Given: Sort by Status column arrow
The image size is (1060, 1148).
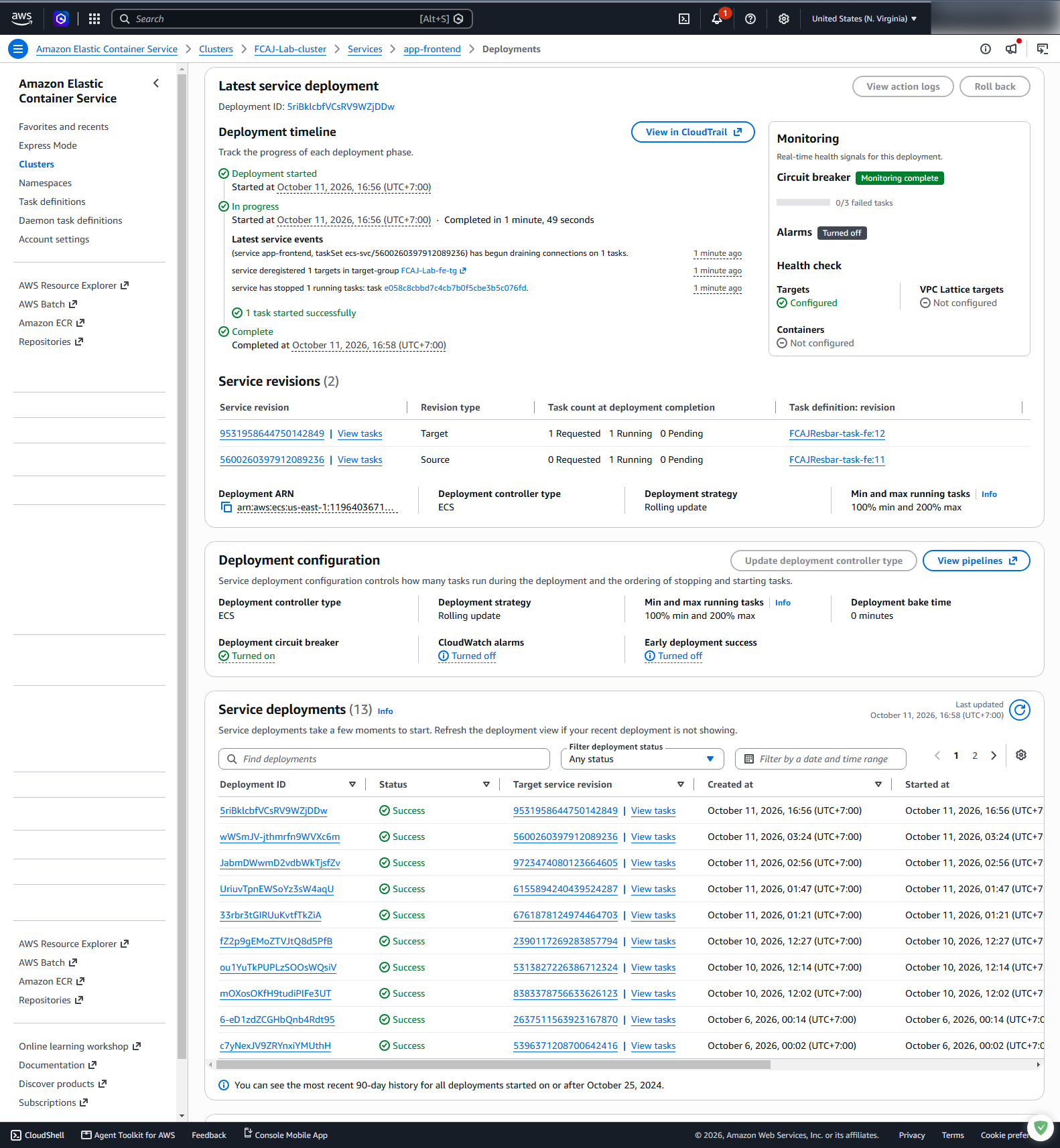Looking at the screenshot, I should pyautogui.click(x=486, y=784).
